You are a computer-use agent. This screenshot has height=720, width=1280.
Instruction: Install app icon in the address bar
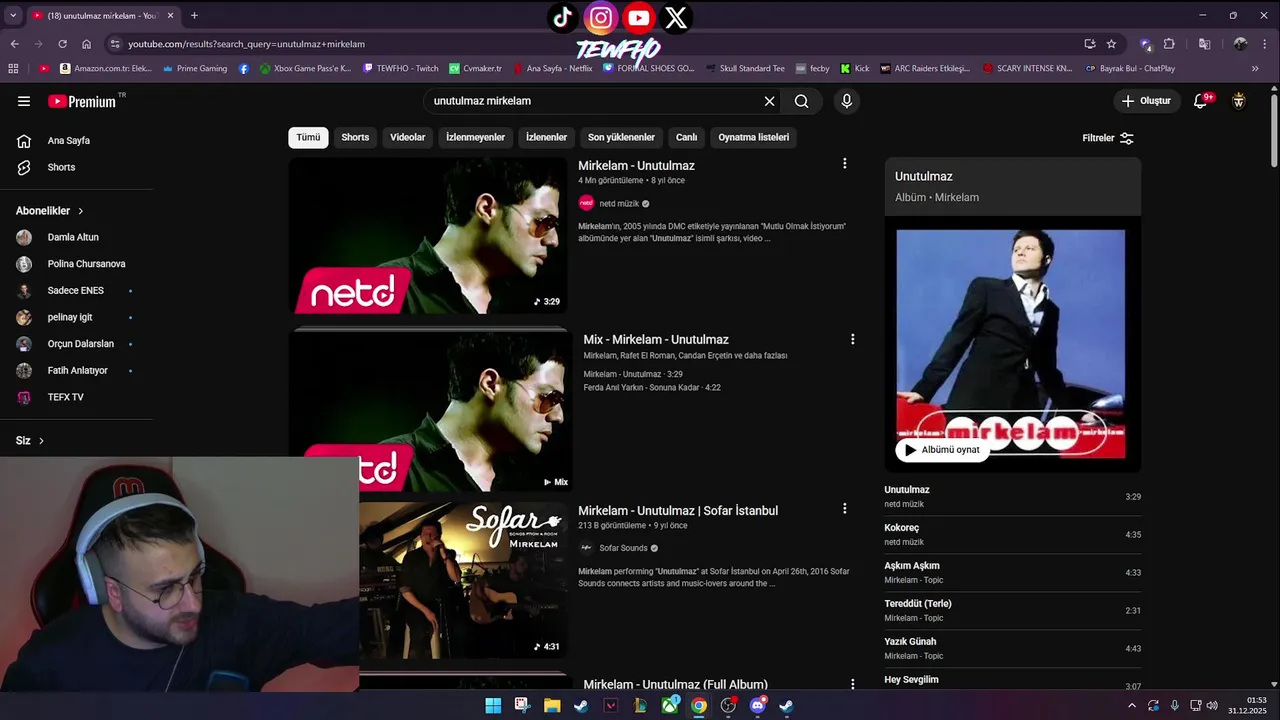click(x=1089, y=44)
